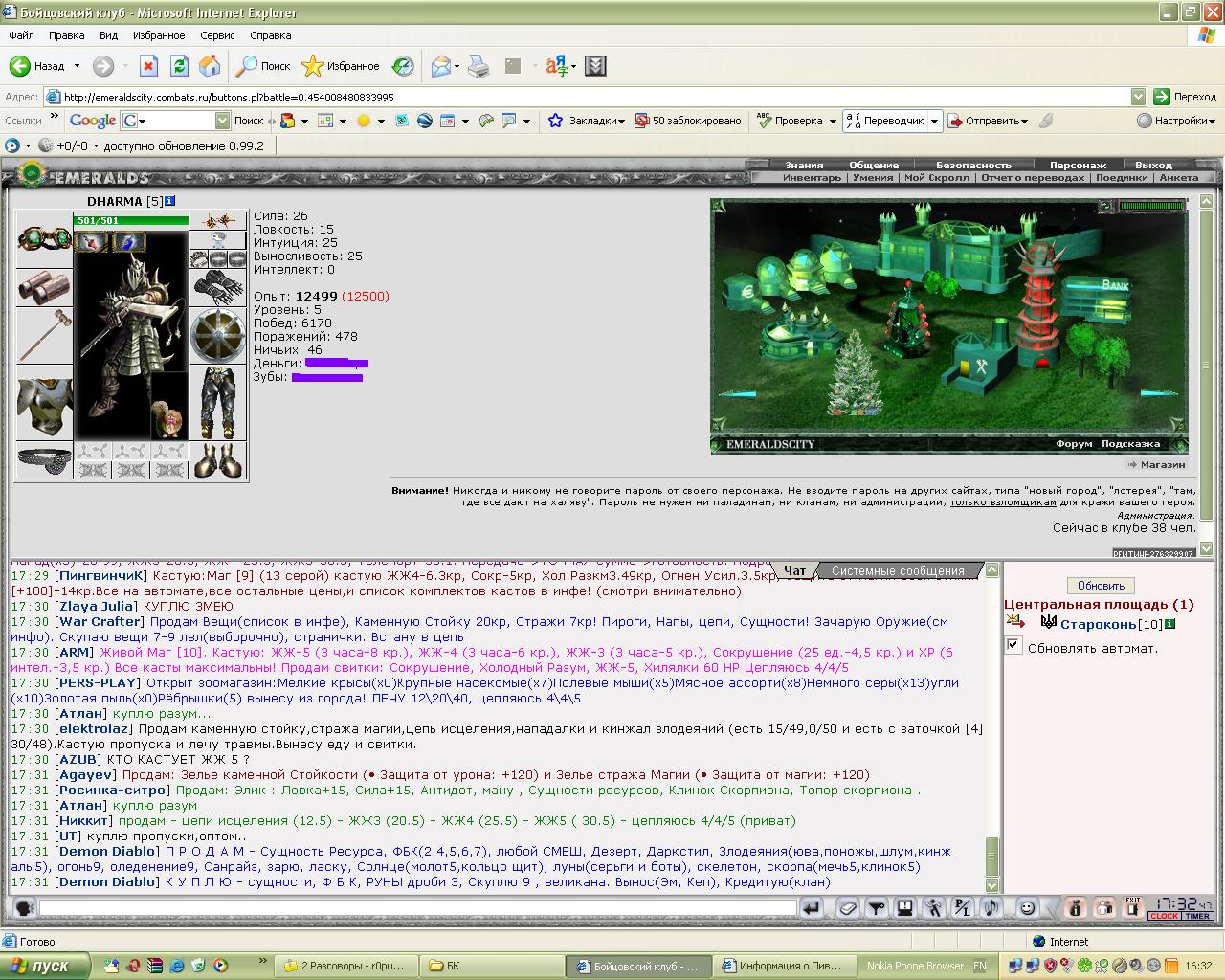Open the silver chest armor slot
This screenshot has width=1225, height=980.
pos(44,403)
